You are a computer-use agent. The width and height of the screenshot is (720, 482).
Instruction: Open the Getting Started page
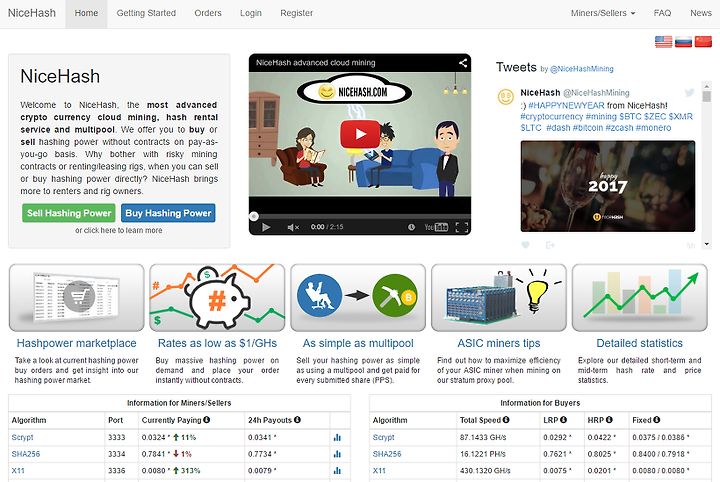point(146,13)
